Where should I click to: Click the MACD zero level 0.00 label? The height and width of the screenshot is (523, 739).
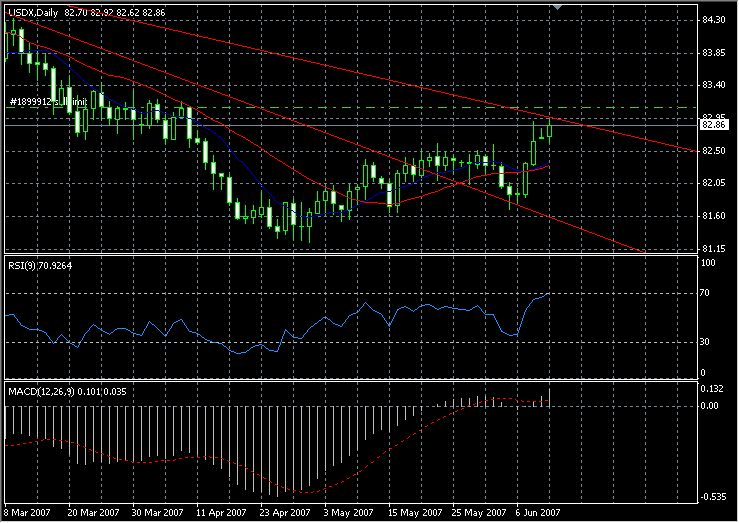[x=709, y=406]
